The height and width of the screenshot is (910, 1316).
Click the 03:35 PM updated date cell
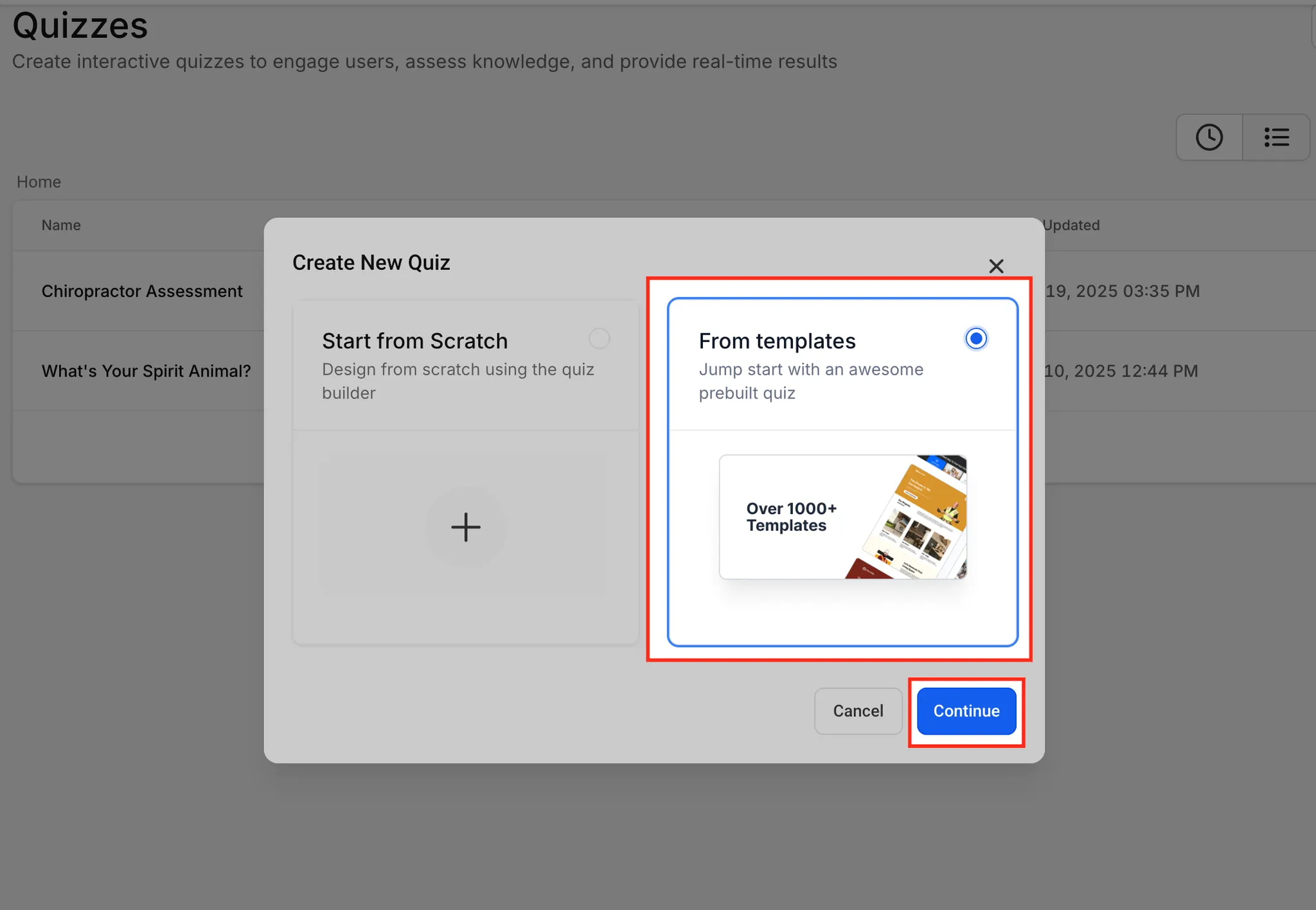(x=1122, y=291)
